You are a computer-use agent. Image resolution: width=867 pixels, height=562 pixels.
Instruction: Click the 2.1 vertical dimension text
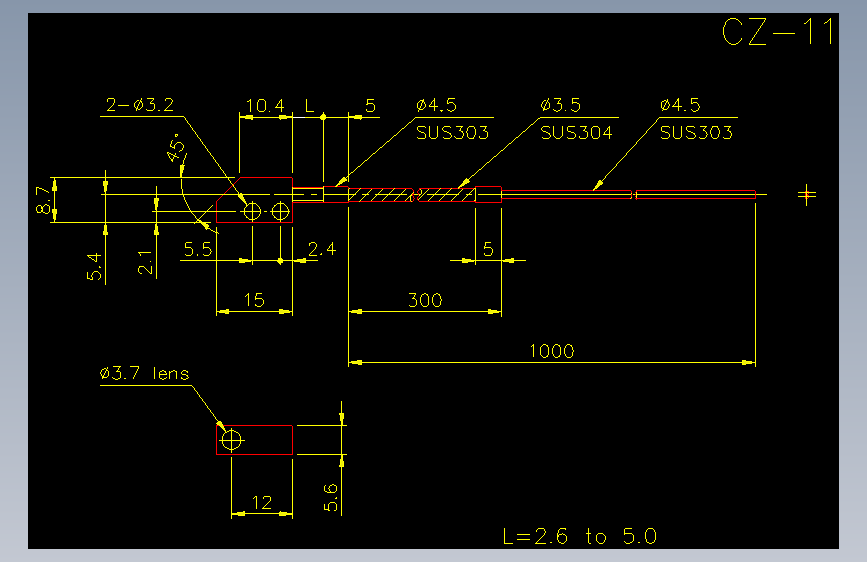(x=145, y=262)
